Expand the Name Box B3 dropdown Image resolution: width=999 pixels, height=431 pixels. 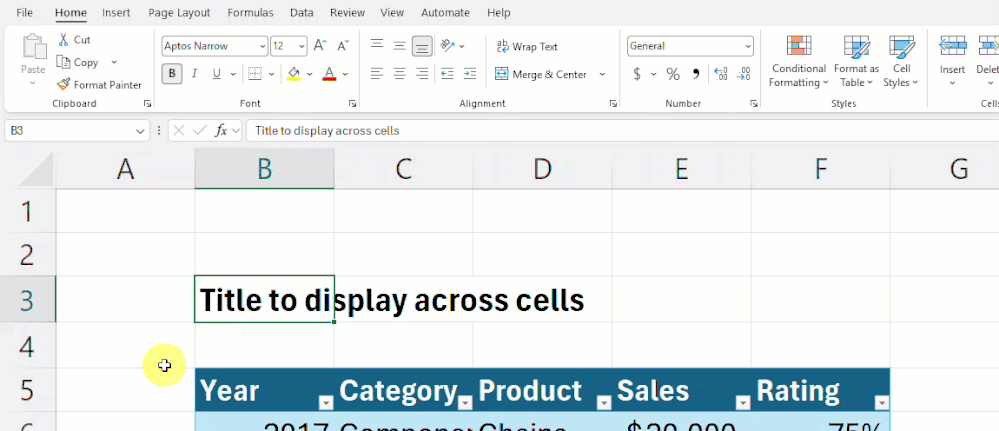[x=140, y=131]
